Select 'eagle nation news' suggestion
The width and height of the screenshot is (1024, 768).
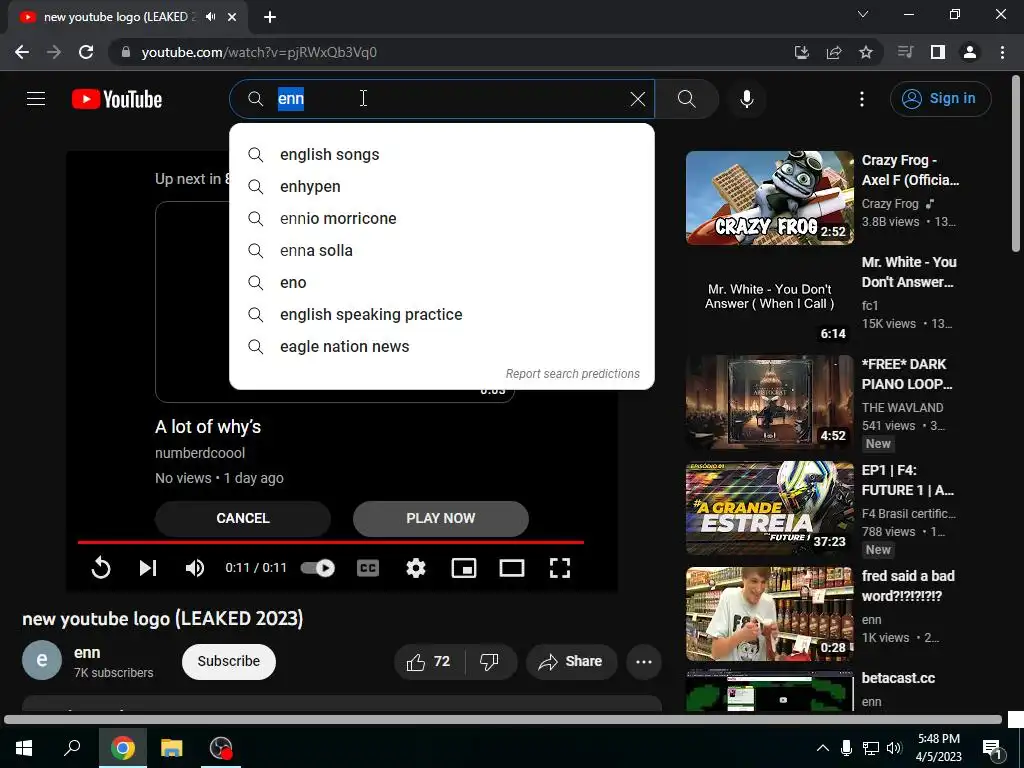click(441, 347)
